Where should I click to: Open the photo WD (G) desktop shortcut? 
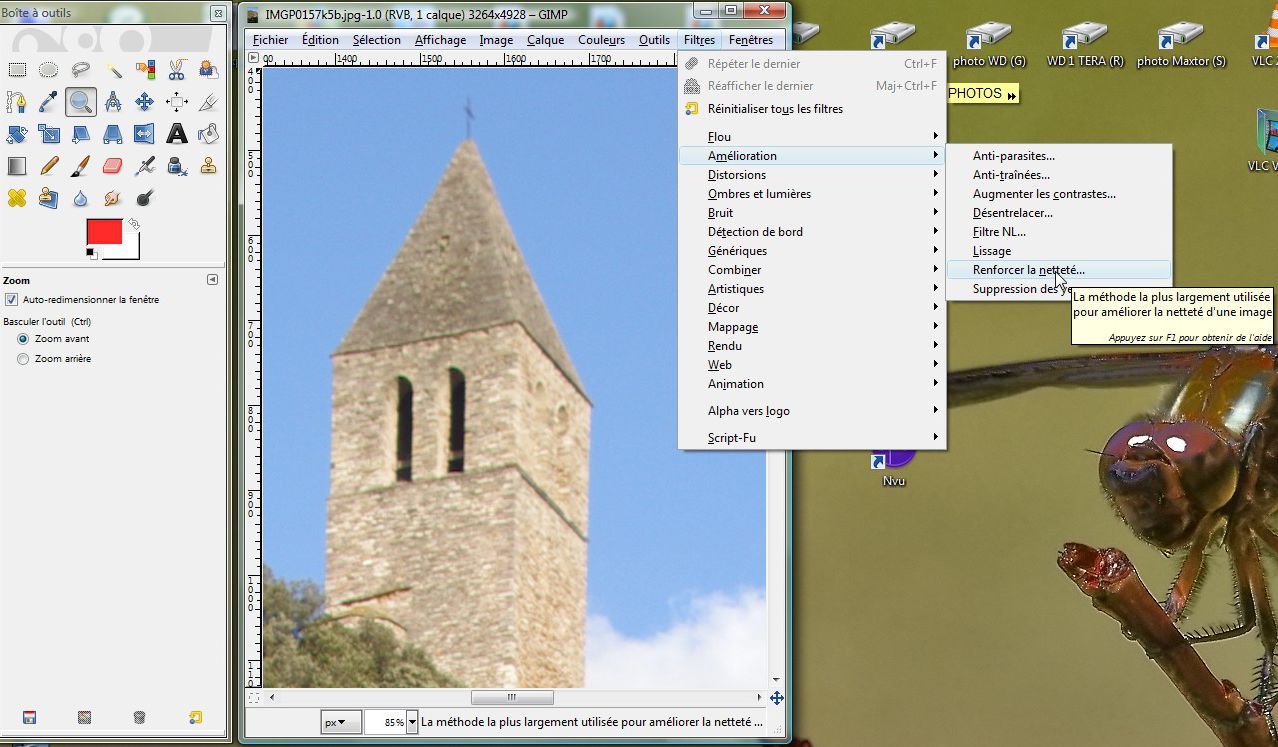pyautogui.click(x=989, y=45)
